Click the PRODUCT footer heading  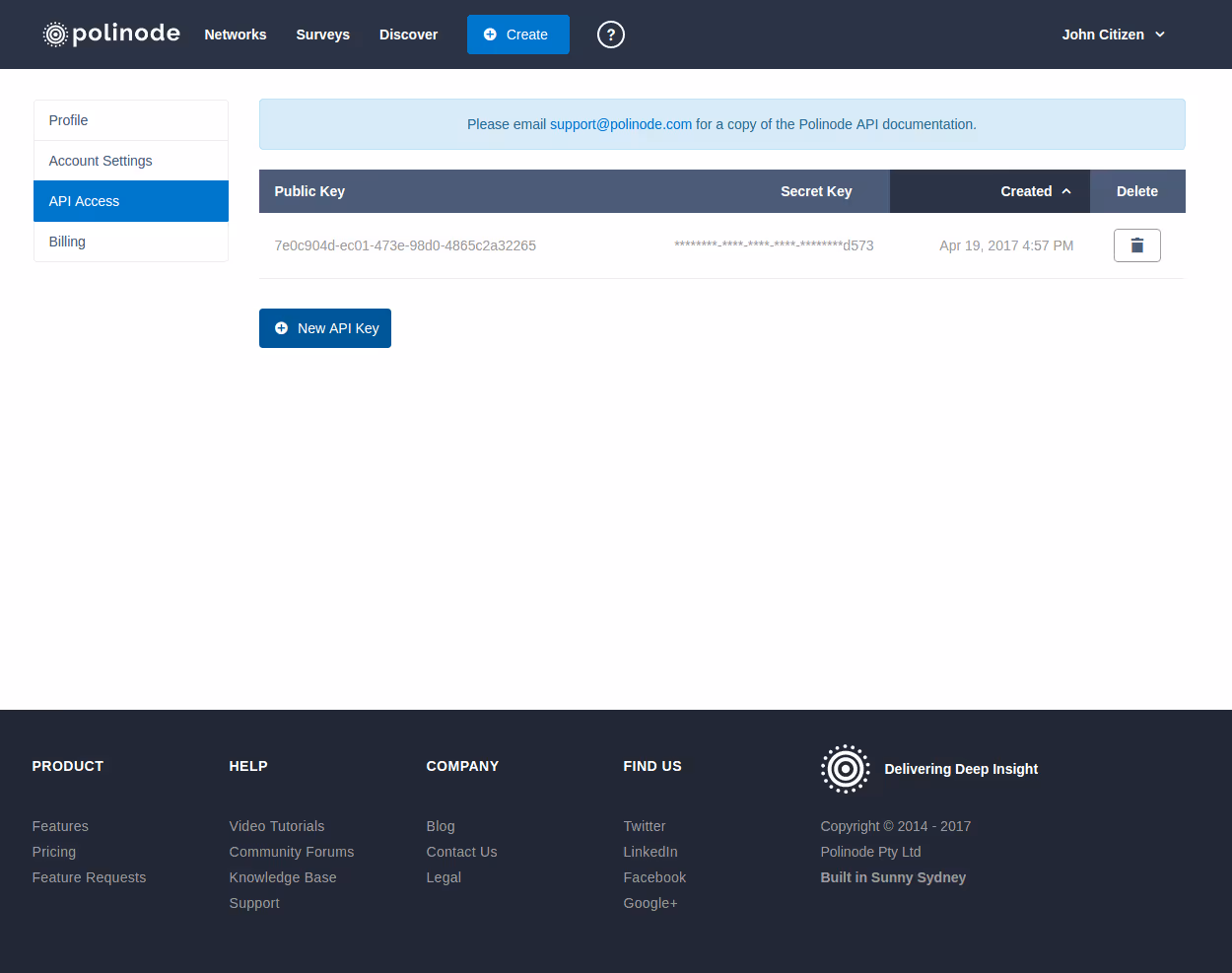pyautogui.click(x=68, y=766)
